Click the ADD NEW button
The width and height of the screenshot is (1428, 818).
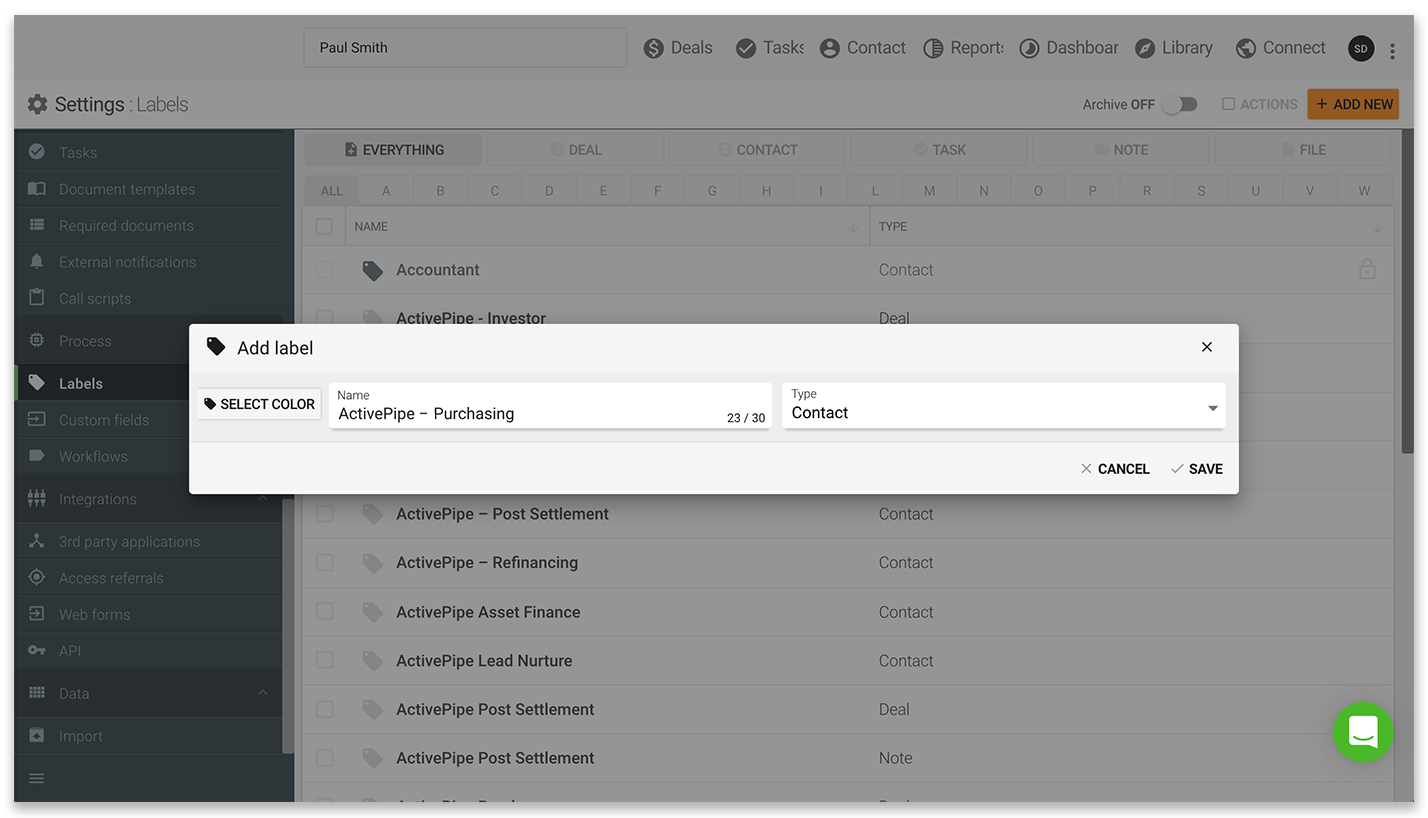point(1353,104)
